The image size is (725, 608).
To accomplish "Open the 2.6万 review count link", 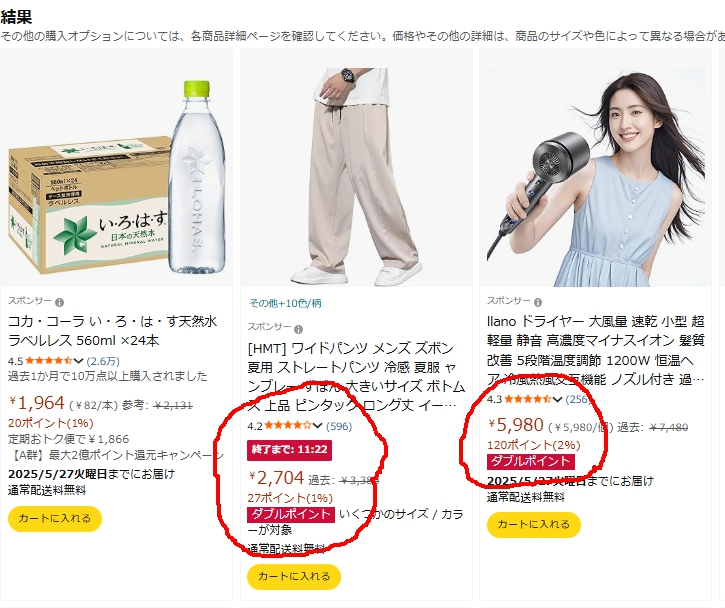I will tap(103, 361).
